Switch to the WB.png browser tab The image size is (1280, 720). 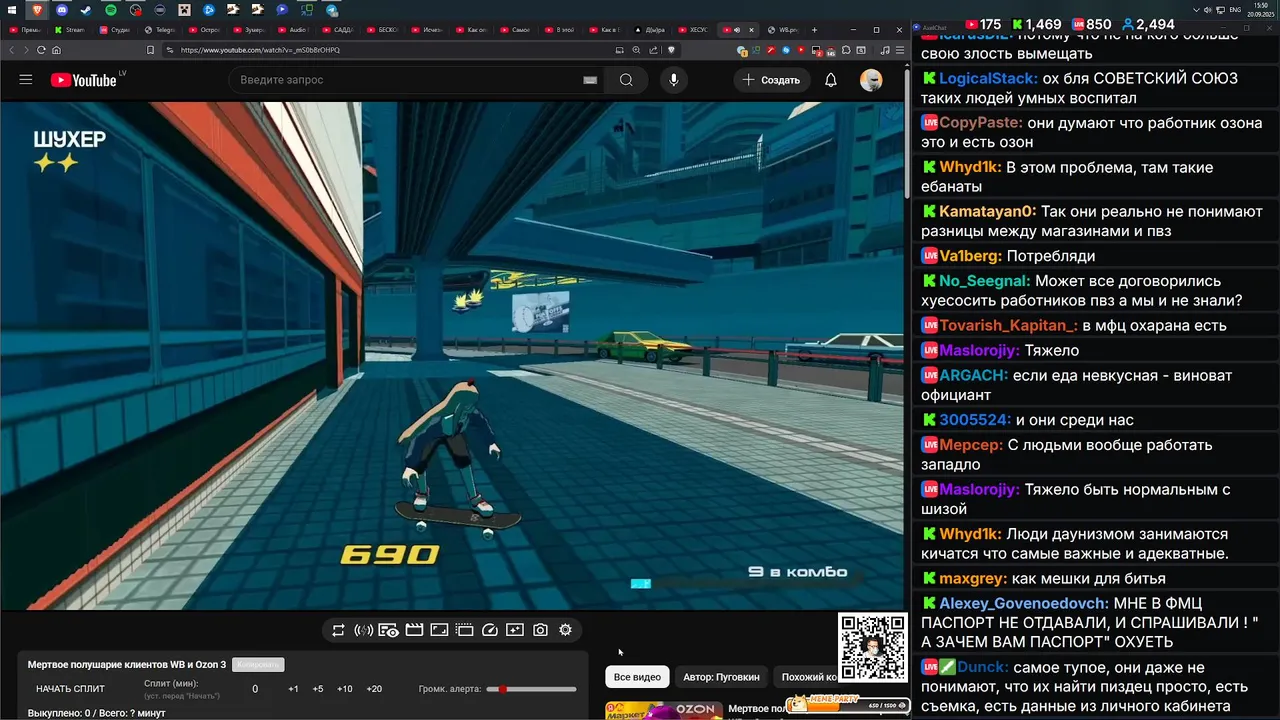point(783,30)
